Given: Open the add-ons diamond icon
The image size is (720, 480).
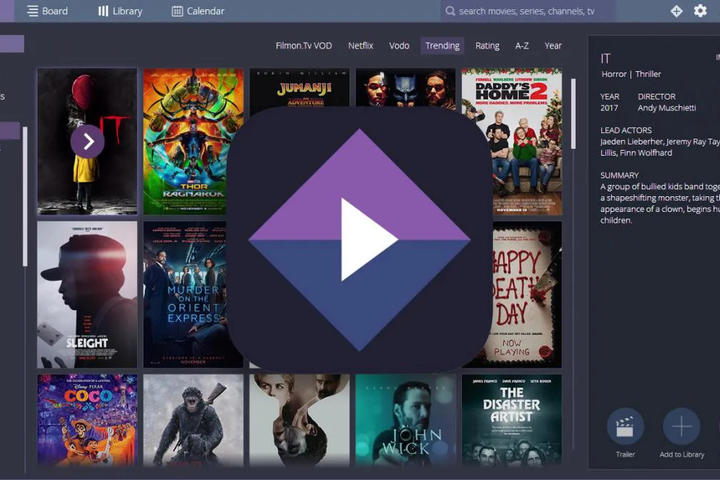Looking at the screenshot, I should click(676, 11).
